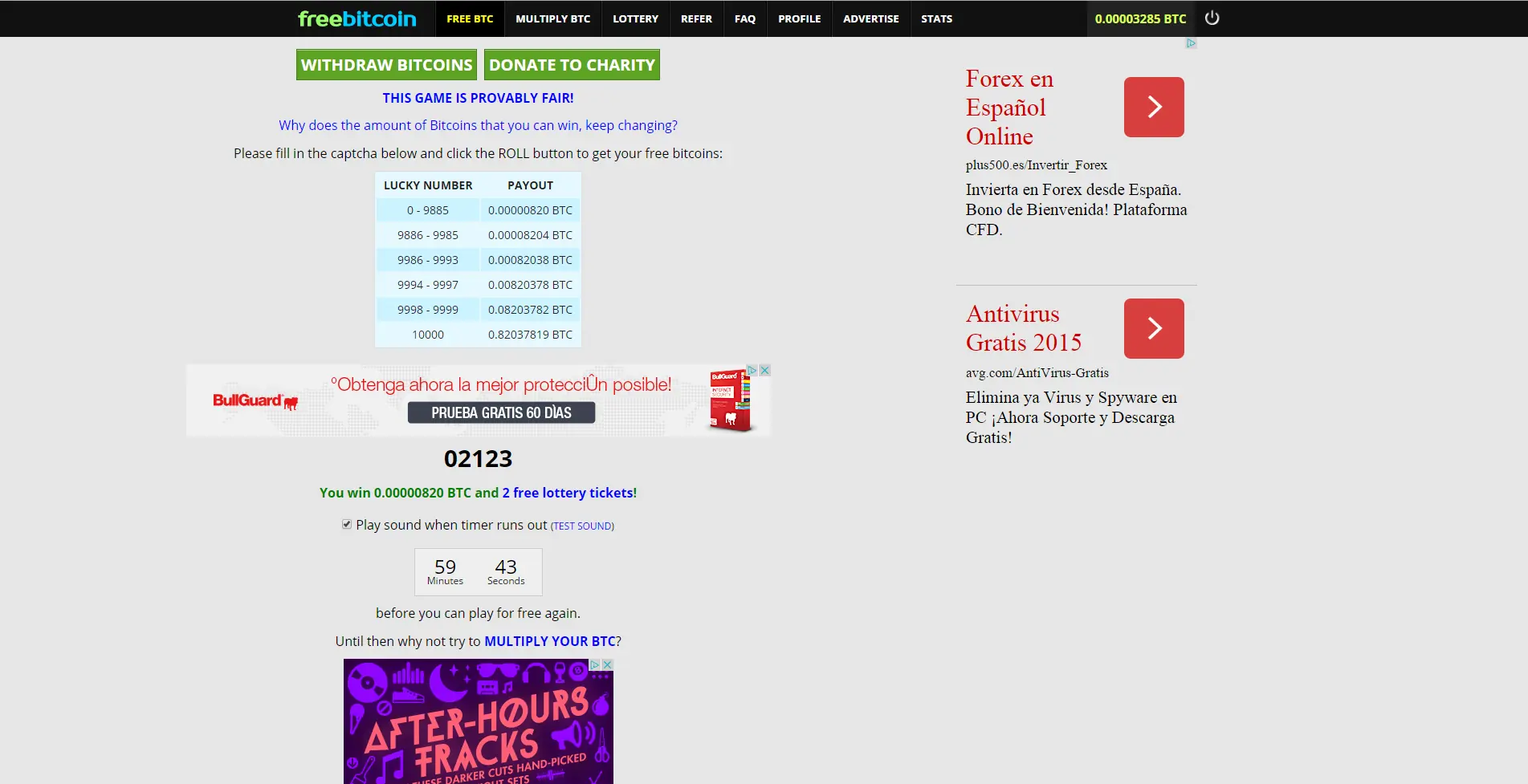The image size is (1528, 784).
Task: Open THIS GAME IS PROVABLY FAIR link
Action: point(478,98)
